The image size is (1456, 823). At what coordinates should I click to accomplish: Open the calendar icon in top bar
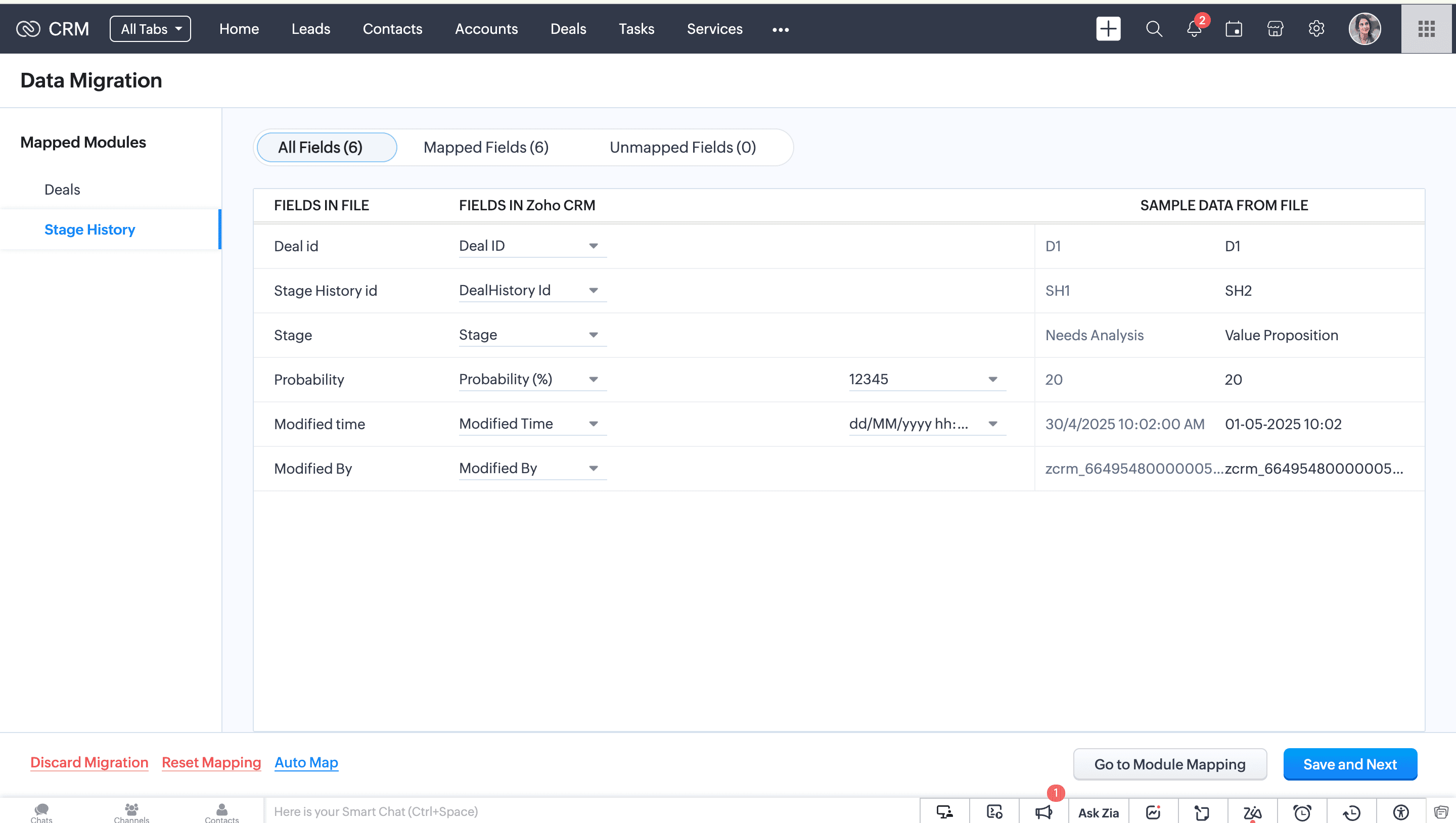(x=1234, y=29)
